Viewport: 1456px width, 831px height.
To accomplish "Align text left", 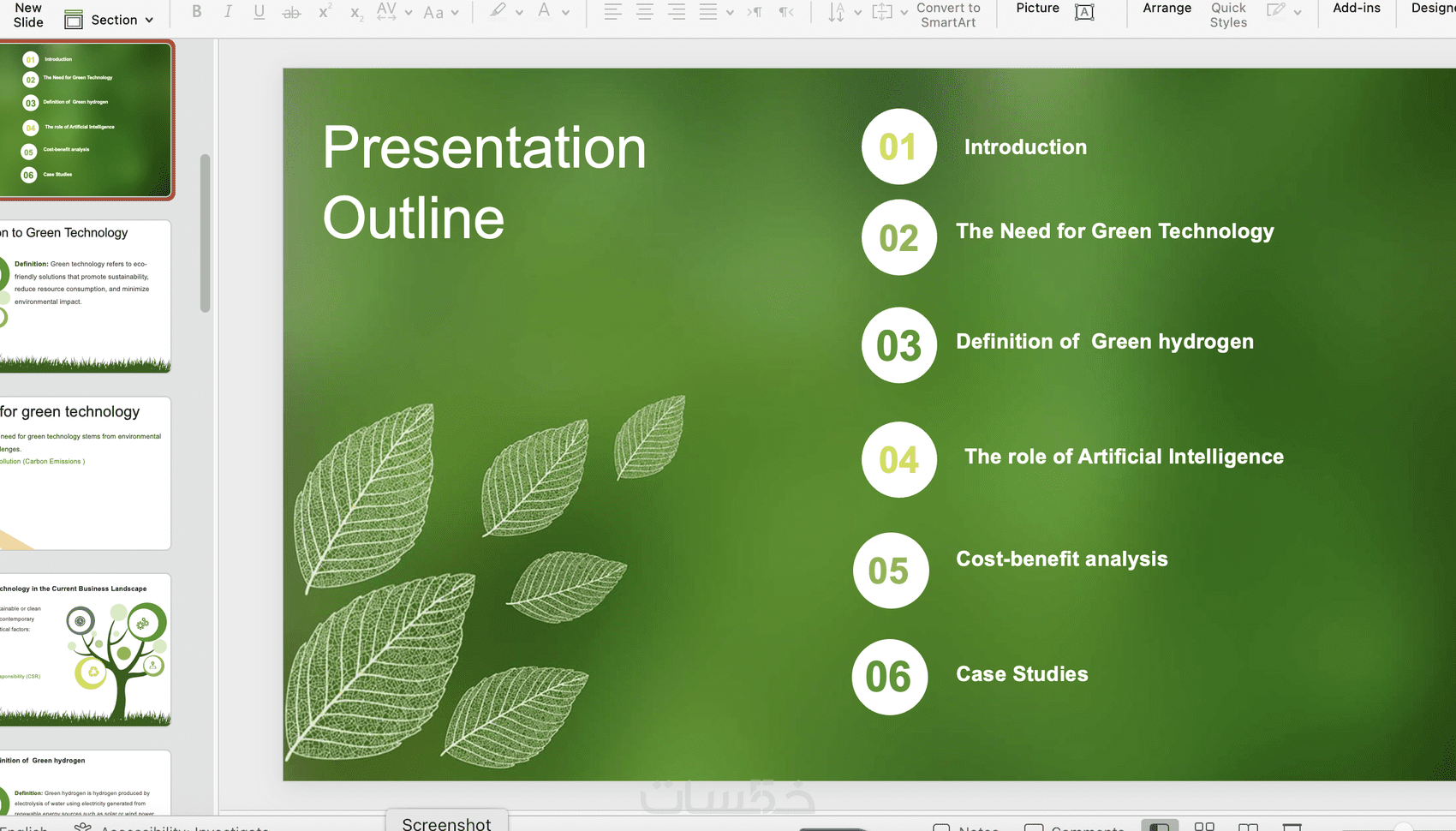I will (612, 12).
